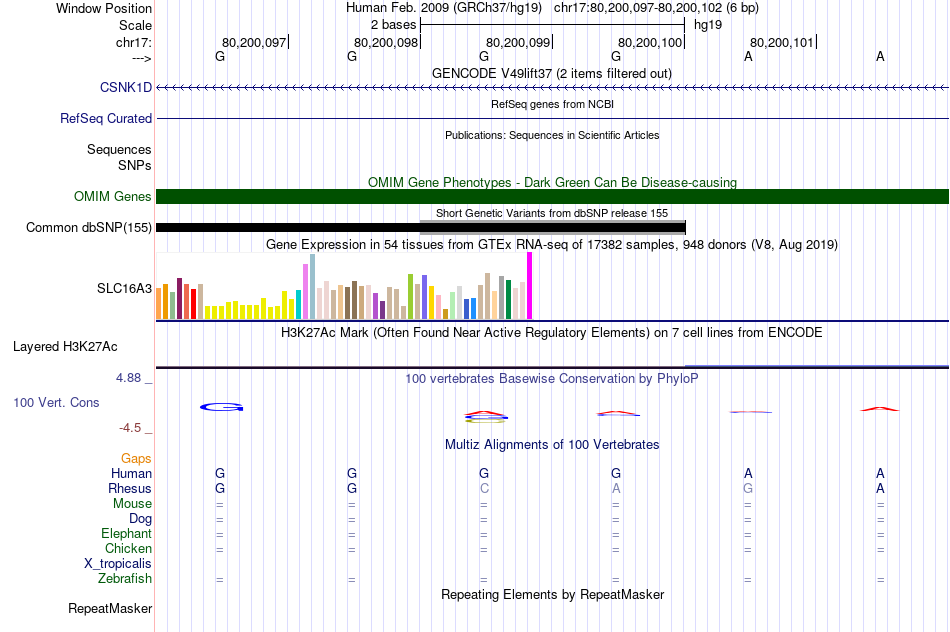Select the 100 Vert. Cons label
This screenshot has height=632, width=950.
coord(56,402)
